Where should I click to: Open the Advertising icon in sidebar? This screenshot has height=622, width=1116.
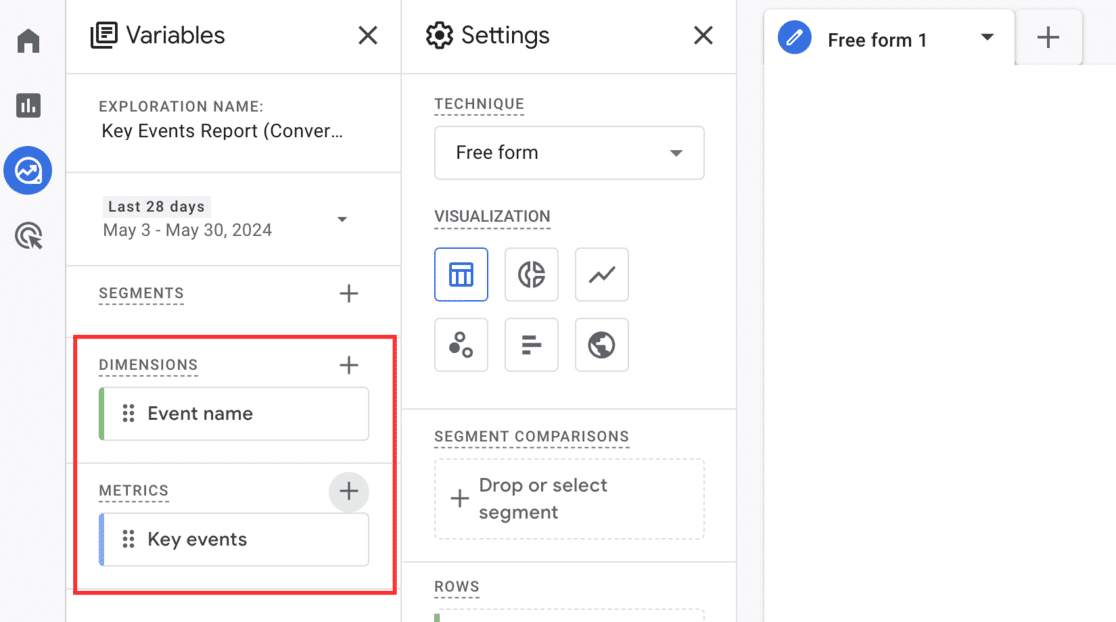pyautogui.click(x=29, y=236)
